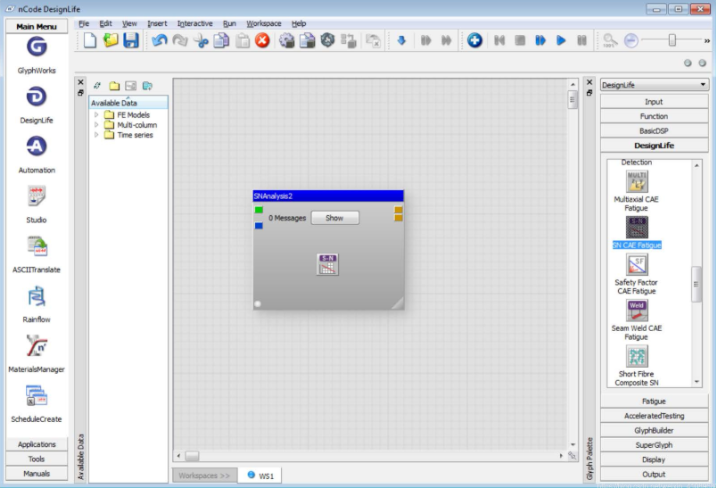The height and width of the screenshot is (488, 716).
Task: Click the green input pad on SNAnalysis2
Action: (259, 210)
